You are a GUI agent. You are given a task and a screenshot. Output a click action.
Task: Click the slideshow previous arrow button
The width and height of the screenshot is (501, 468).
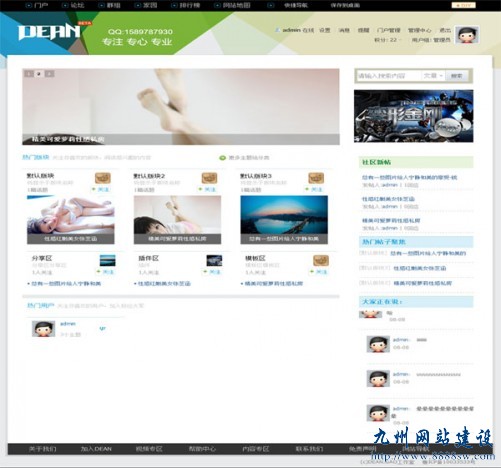(29, 74)
